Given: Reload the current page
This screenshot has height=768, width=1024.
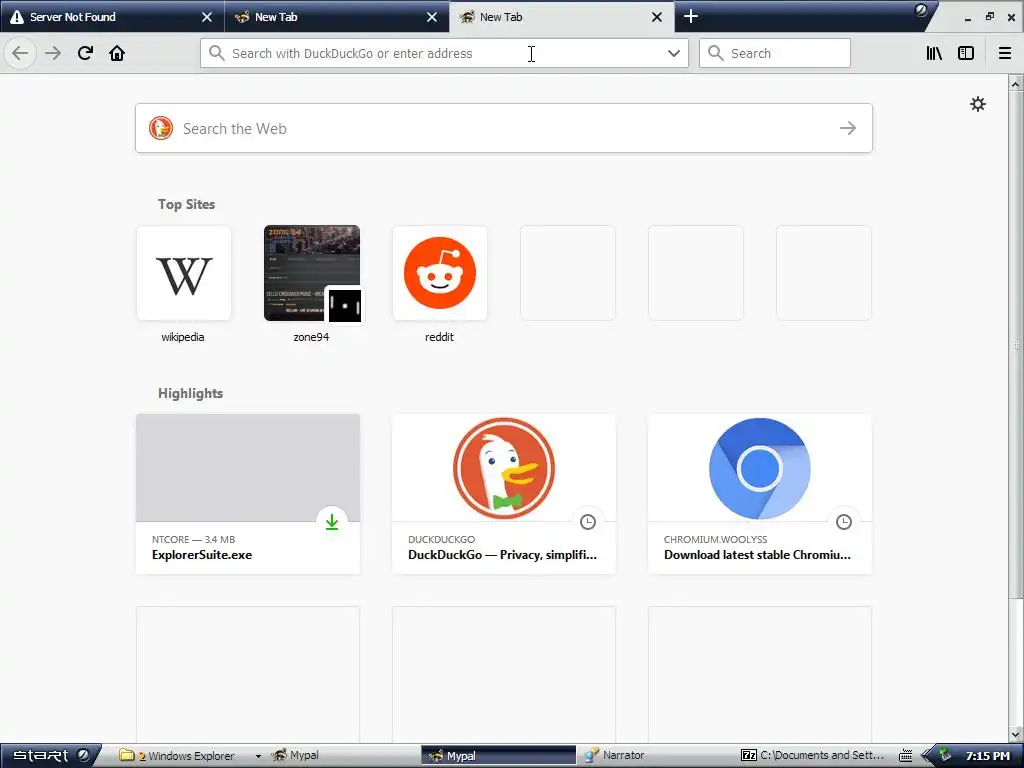Looking at the screenshot, I should (85, 53).
